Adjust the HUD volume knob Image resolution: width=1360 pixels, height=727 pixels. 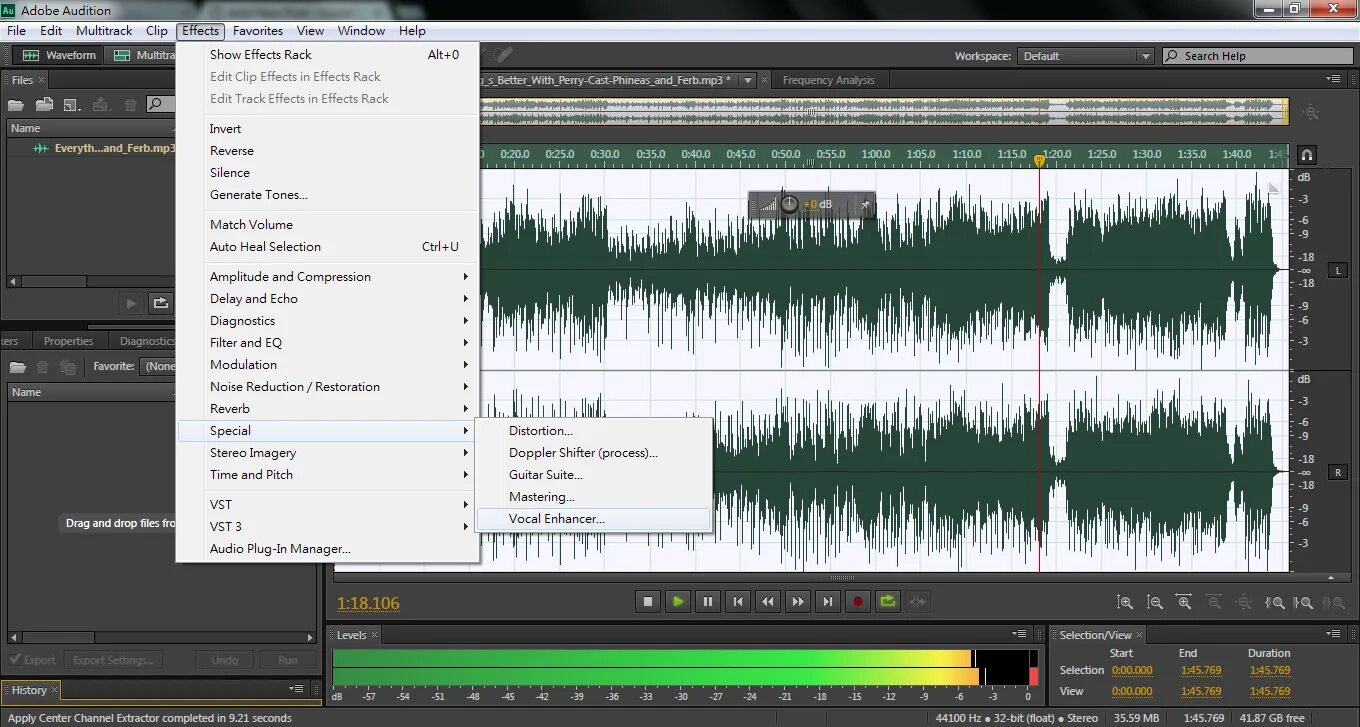(789, 204)
